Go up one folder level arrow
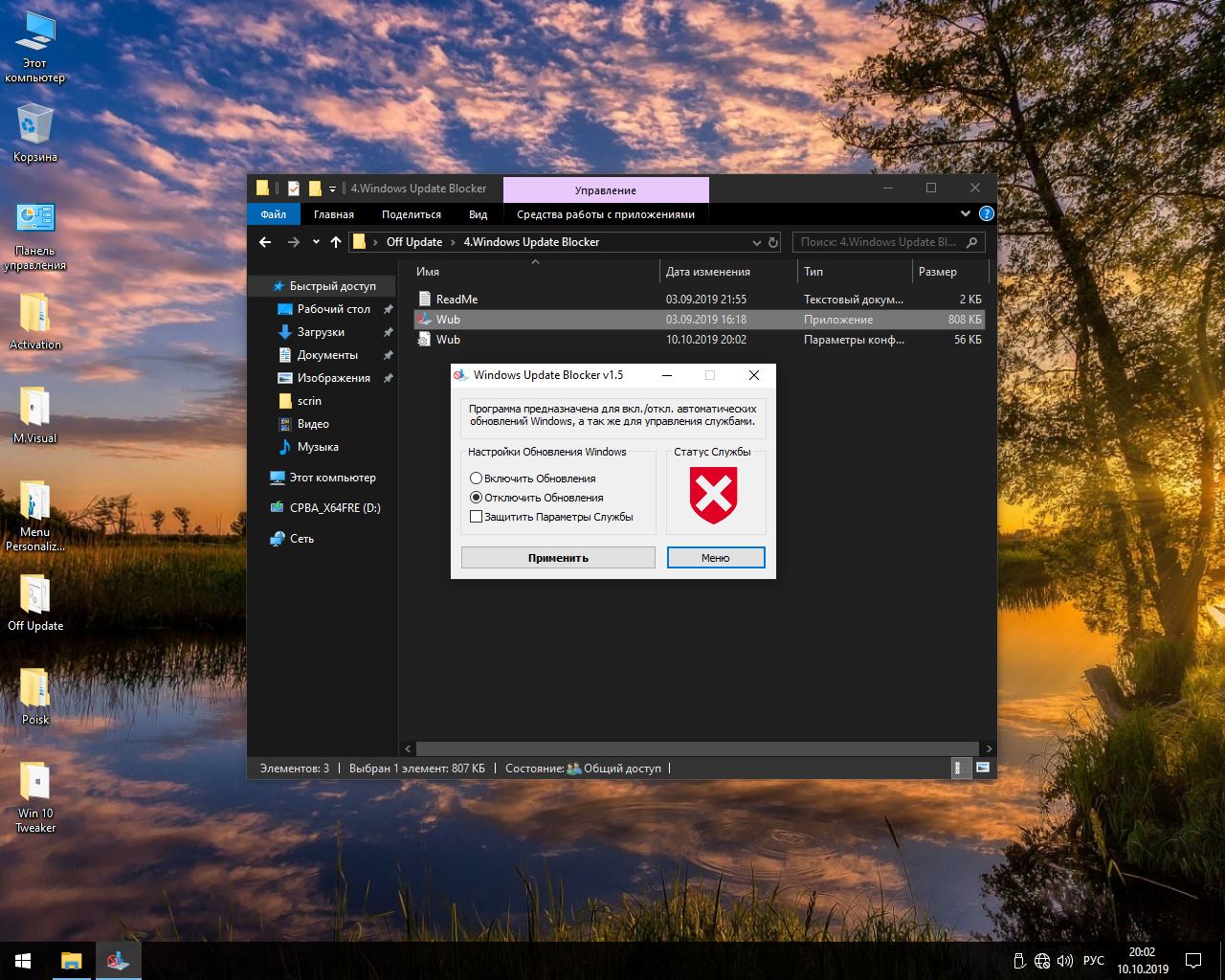 point(336,242)
